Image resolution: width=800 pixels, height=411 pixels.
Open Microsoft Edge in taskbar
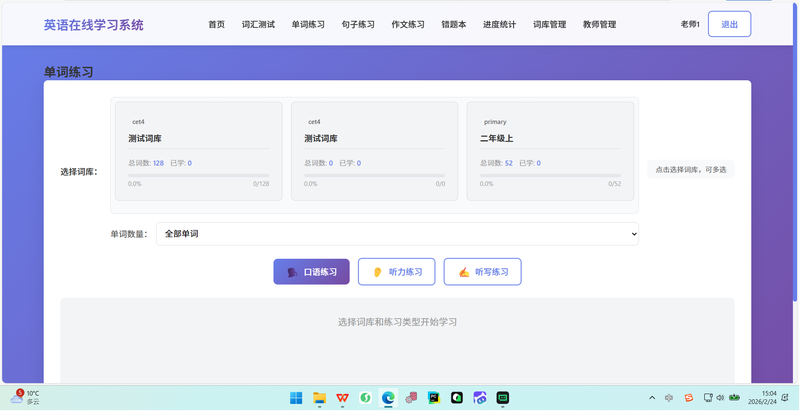(388, 398)
